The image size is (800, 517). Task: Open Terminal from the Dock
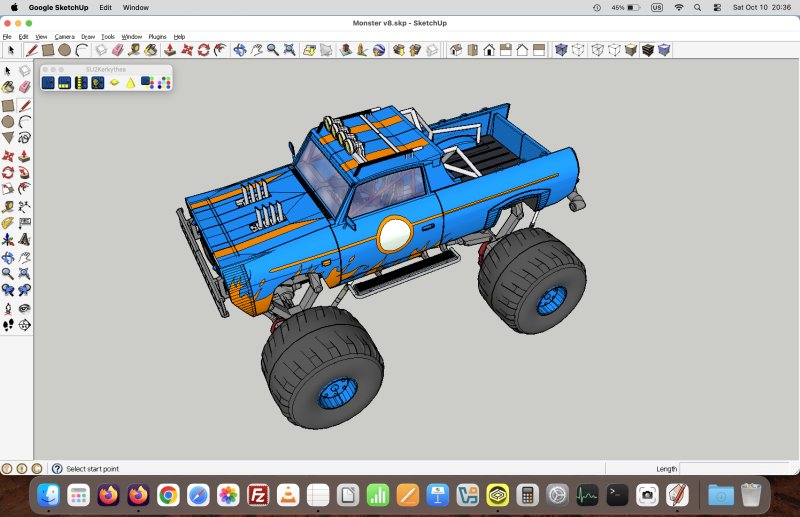coord(617,495)
